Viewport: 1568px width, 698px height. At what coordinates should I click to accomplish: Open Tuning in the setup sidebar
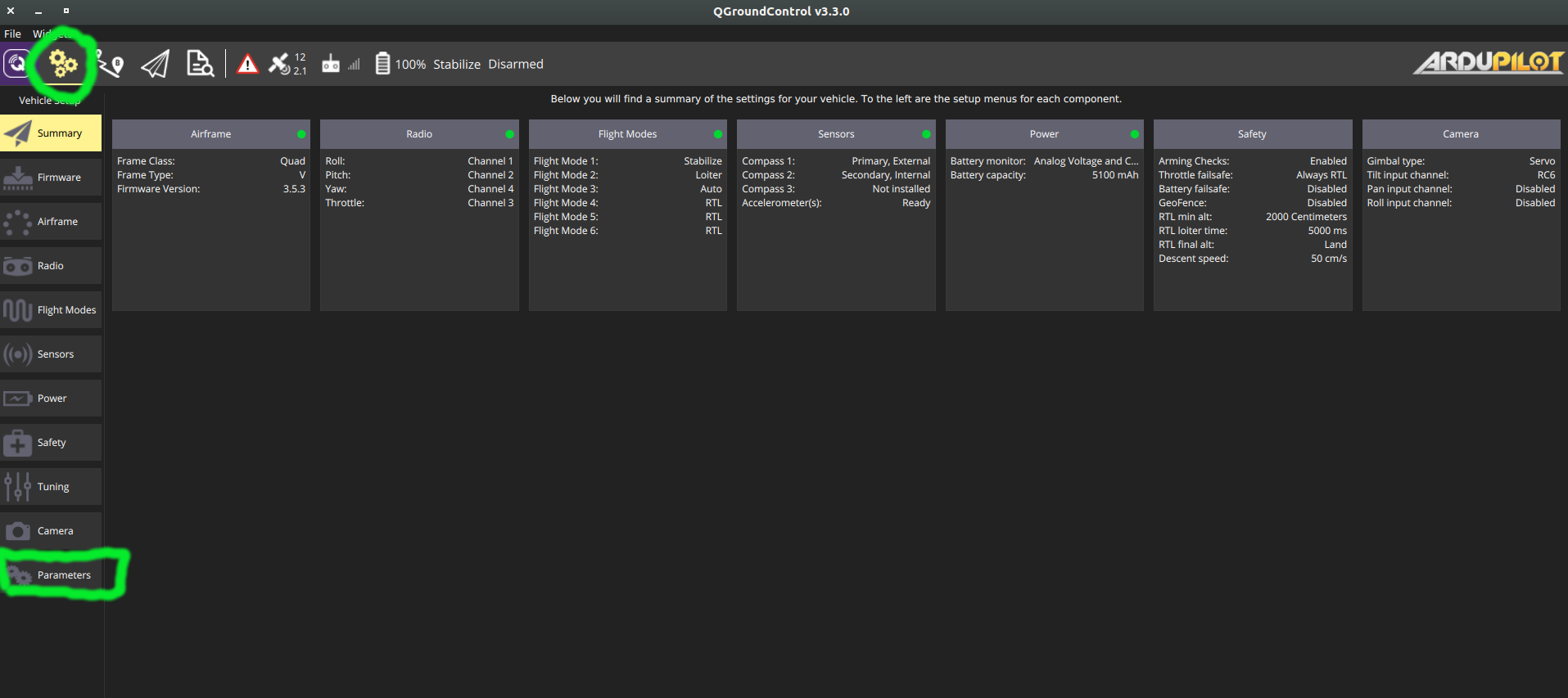(x=51, y=487)
